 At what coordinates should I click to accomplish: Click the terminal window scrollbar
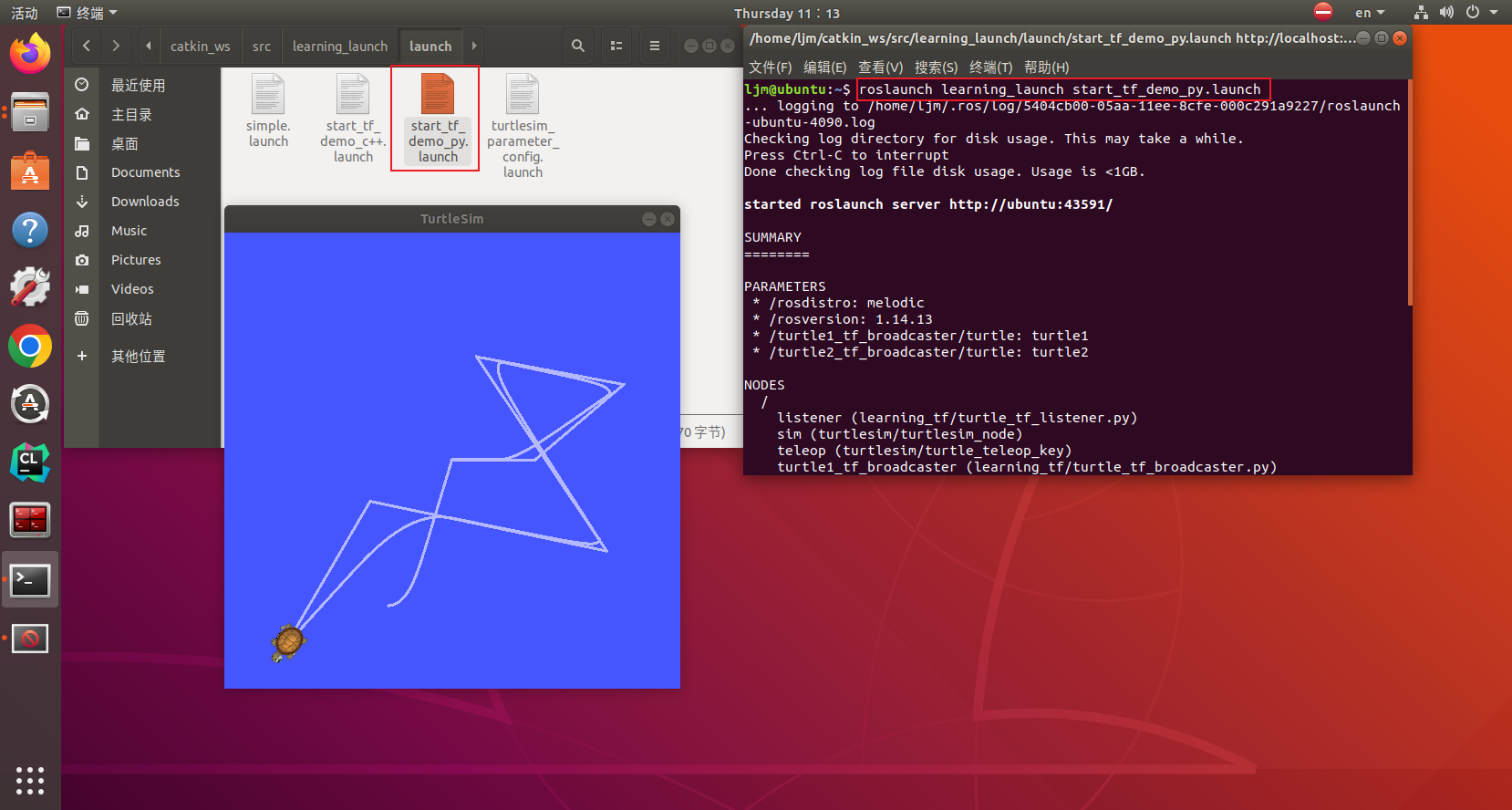[1409, 193]
